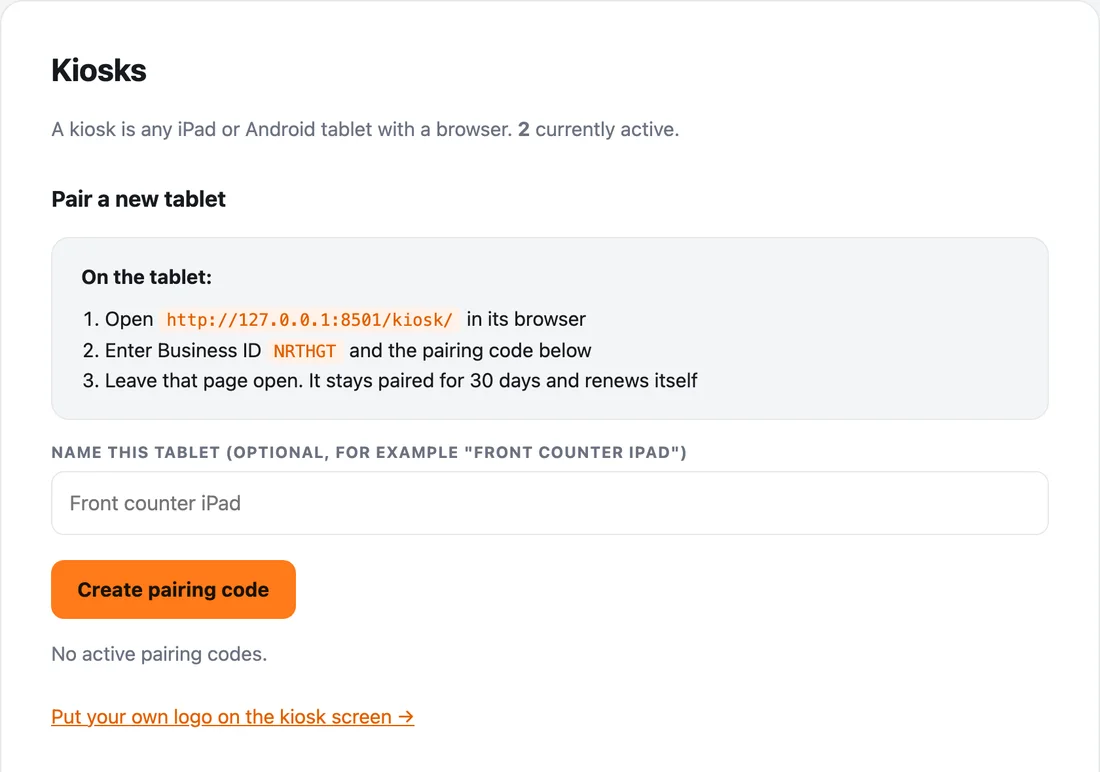Click the word Open in step one
Image resolution: width=1100 pixels, height=772 pixels.
pyautogui.click(x=129, y=319)
